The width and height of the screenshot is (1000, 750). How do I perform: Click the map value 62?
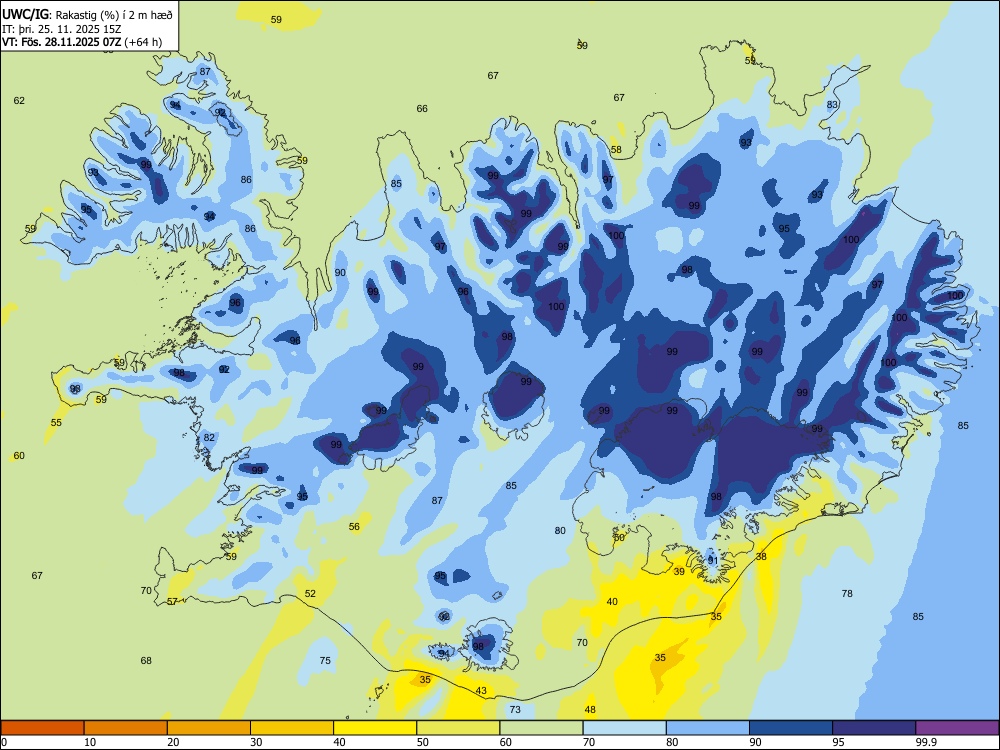coord(19,101)
